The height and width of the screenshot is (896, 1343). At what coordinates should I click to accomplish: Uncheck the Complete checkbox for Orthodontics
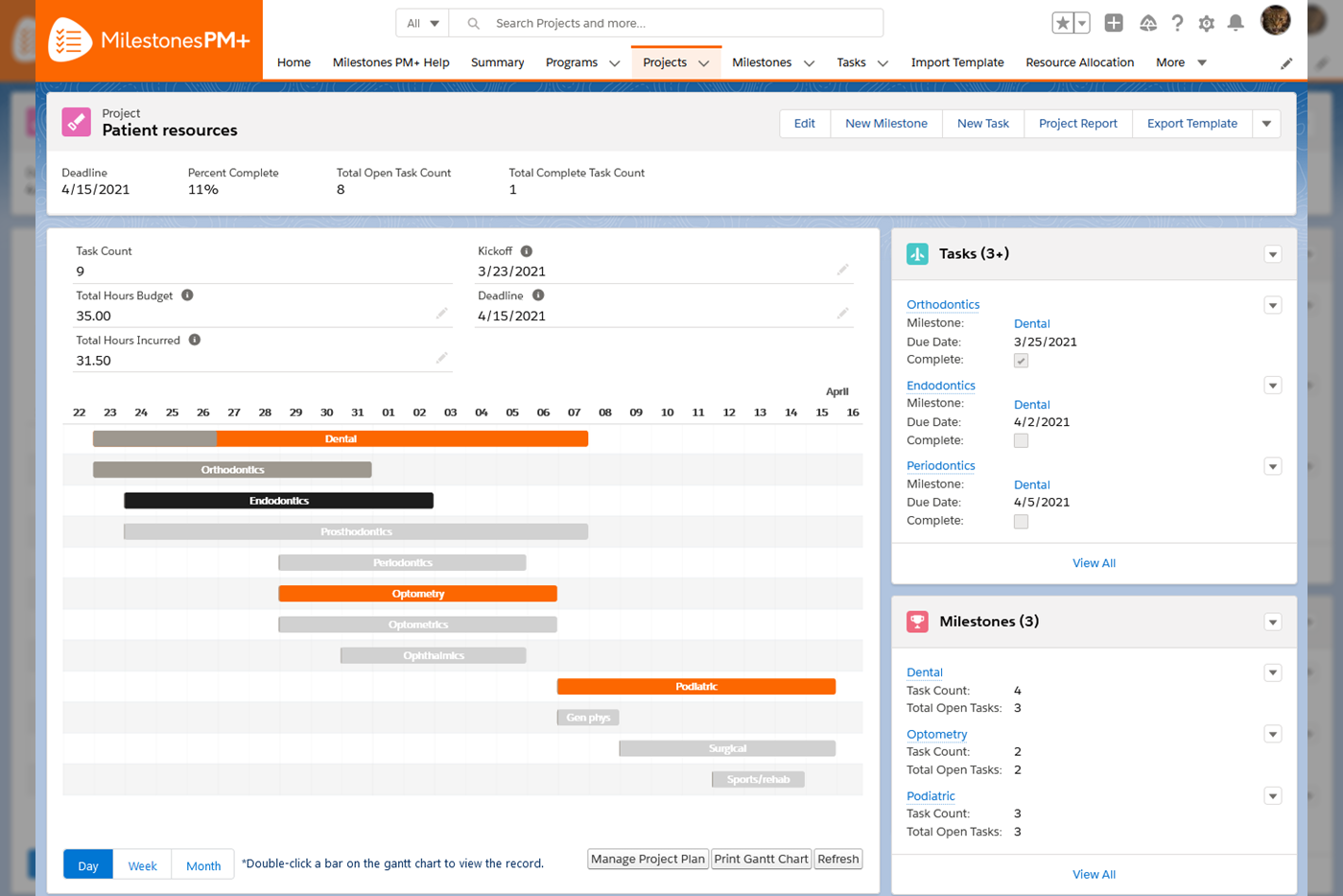point(1021,361)
